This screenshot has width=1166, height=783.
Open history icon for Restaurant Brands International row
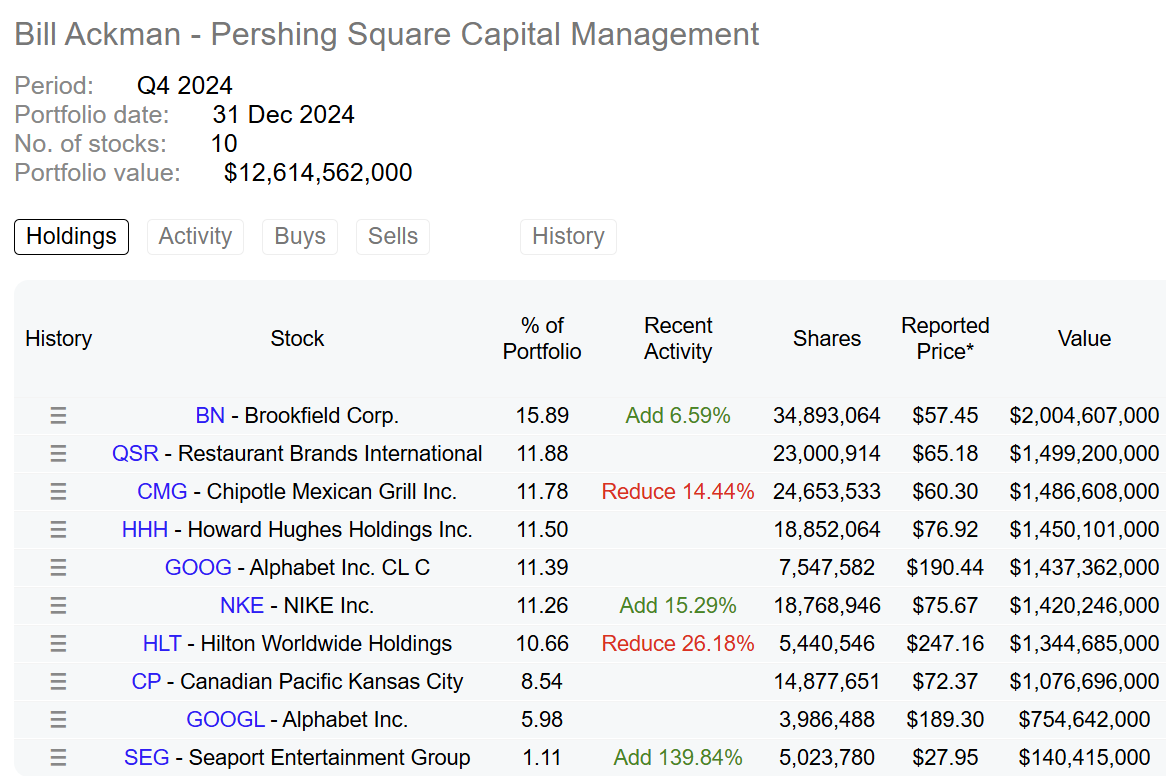point(58,453)
